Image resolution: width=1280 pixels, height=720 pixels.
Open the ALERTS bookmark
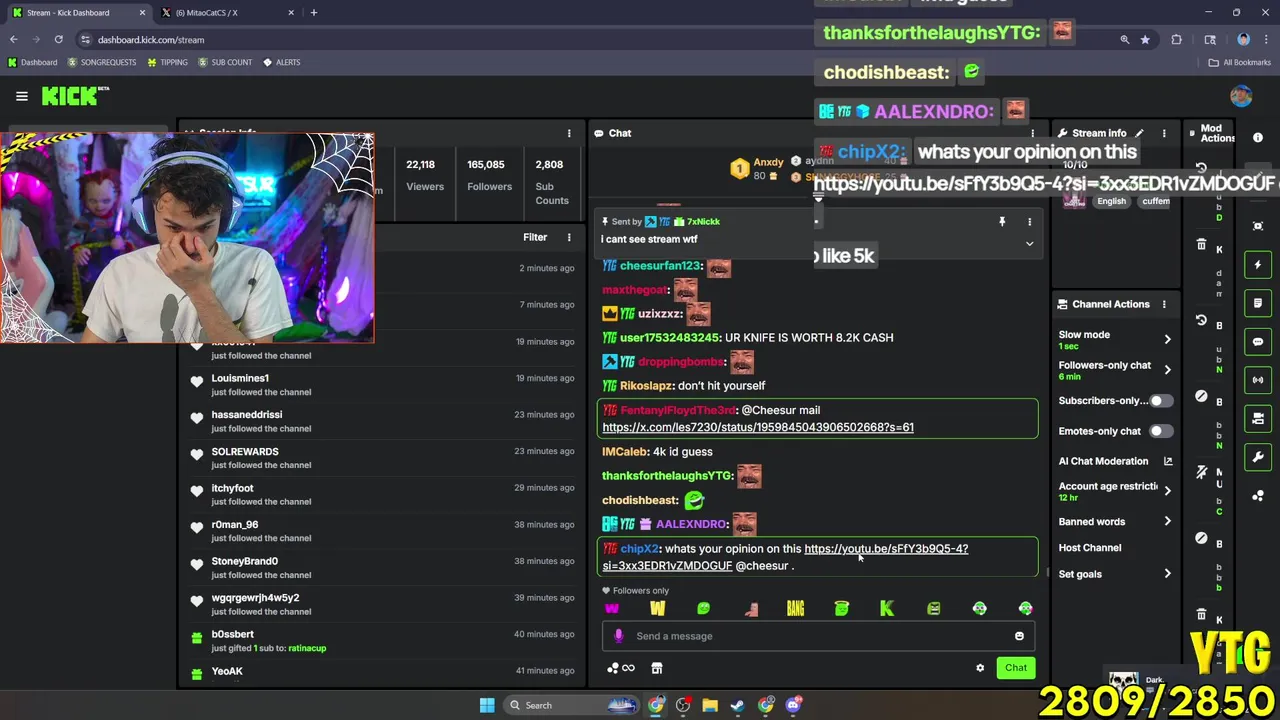[x=281, y=62]
